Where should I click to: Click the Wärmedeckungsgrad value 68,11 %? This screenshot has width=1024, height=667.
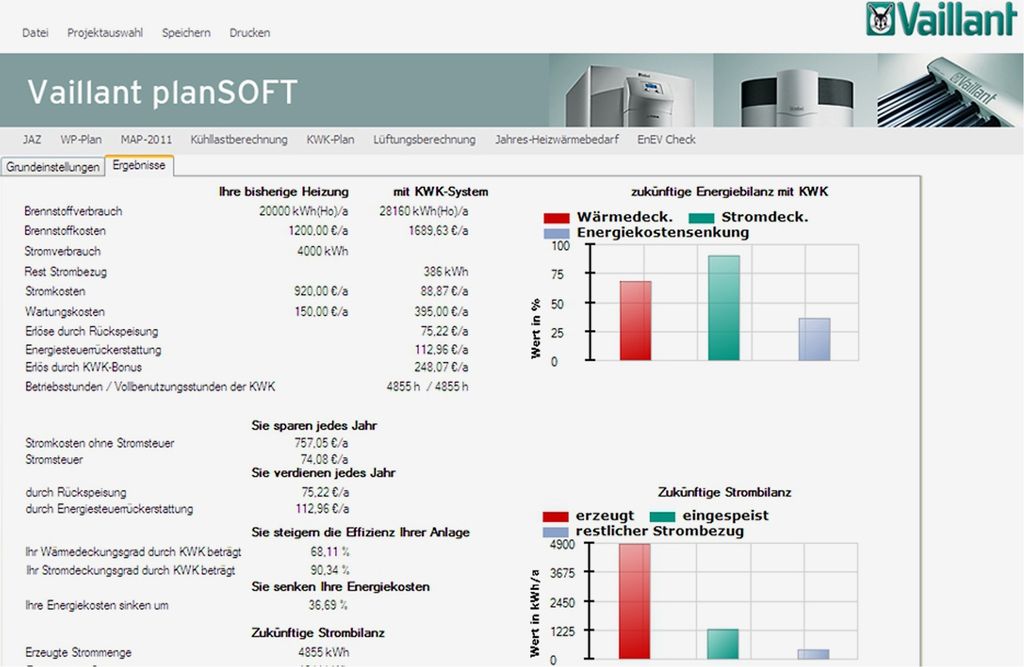pyautogui.click(x=330, y=552)
